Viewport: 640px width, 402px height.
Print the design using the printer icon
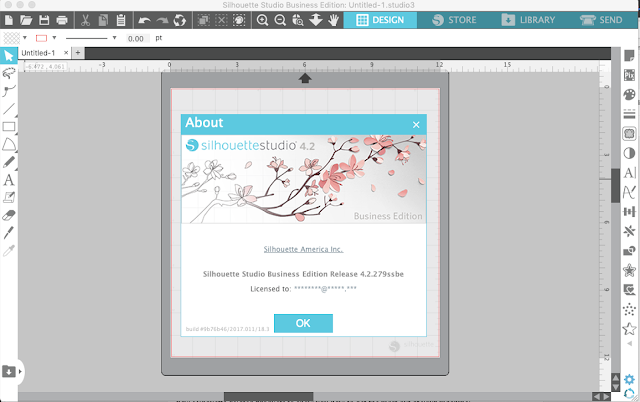pos(62,20)
